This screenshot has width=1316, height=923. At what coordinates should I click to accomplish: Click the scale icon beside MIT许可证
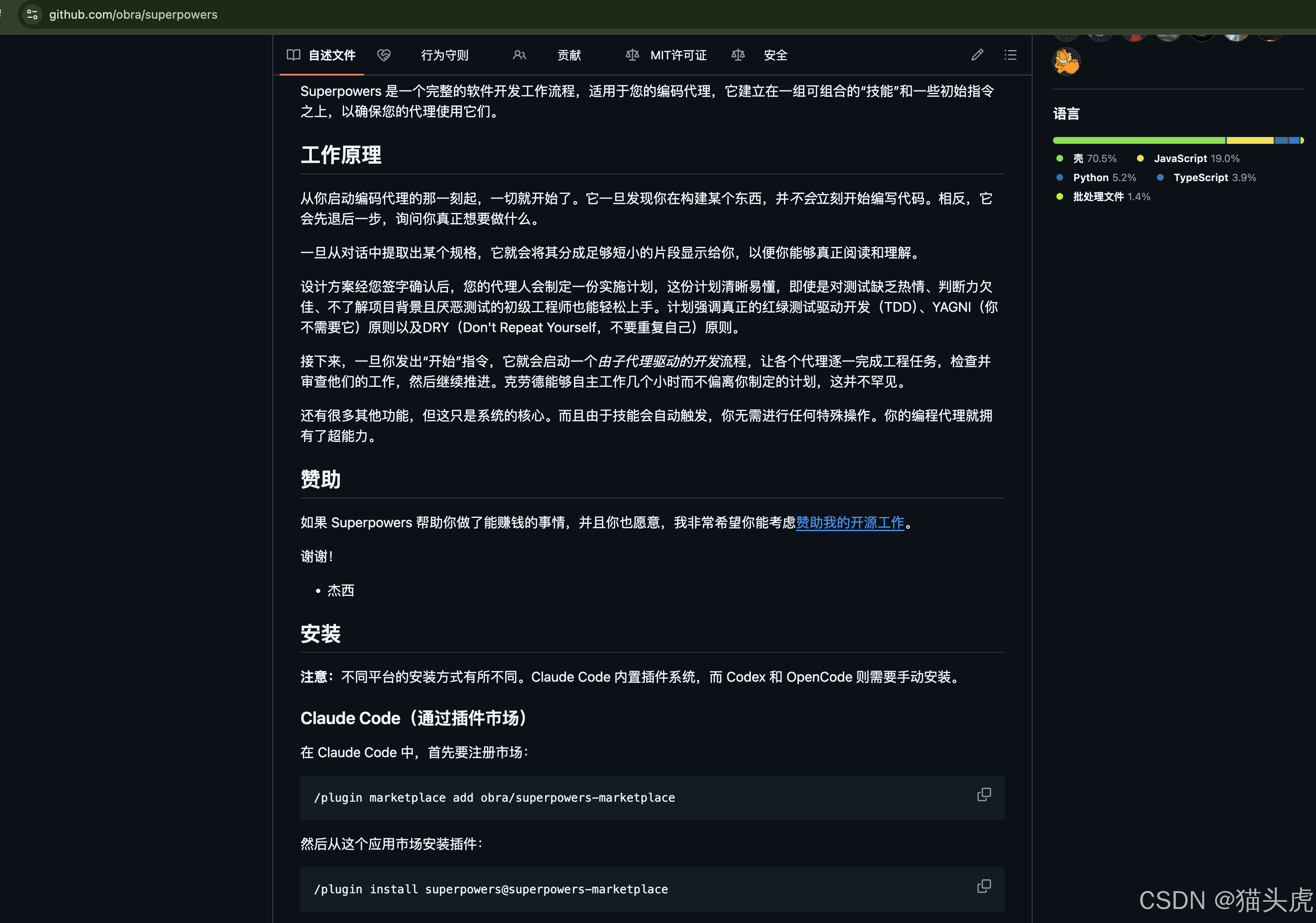(x=632, y=55)
